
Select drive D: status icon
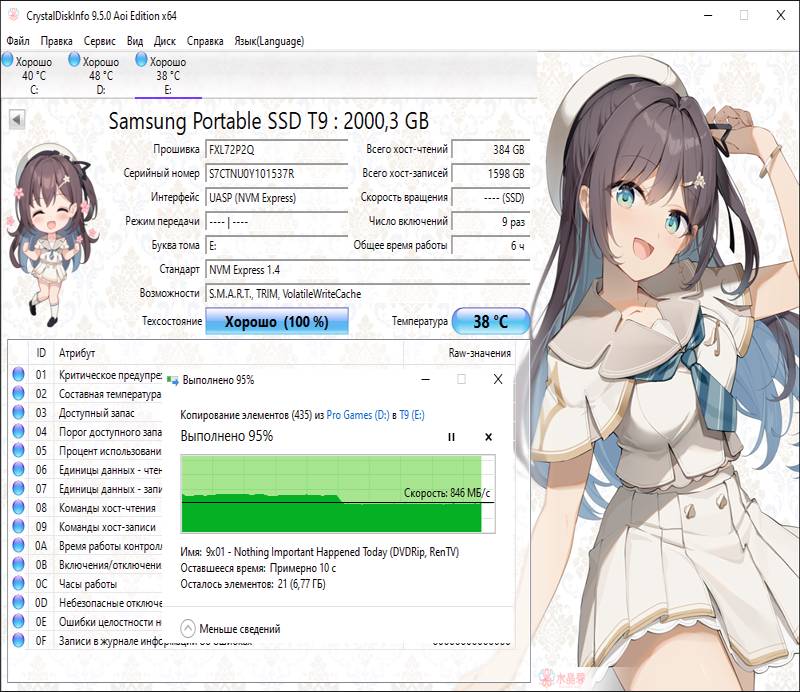click(x=74, y=62)
